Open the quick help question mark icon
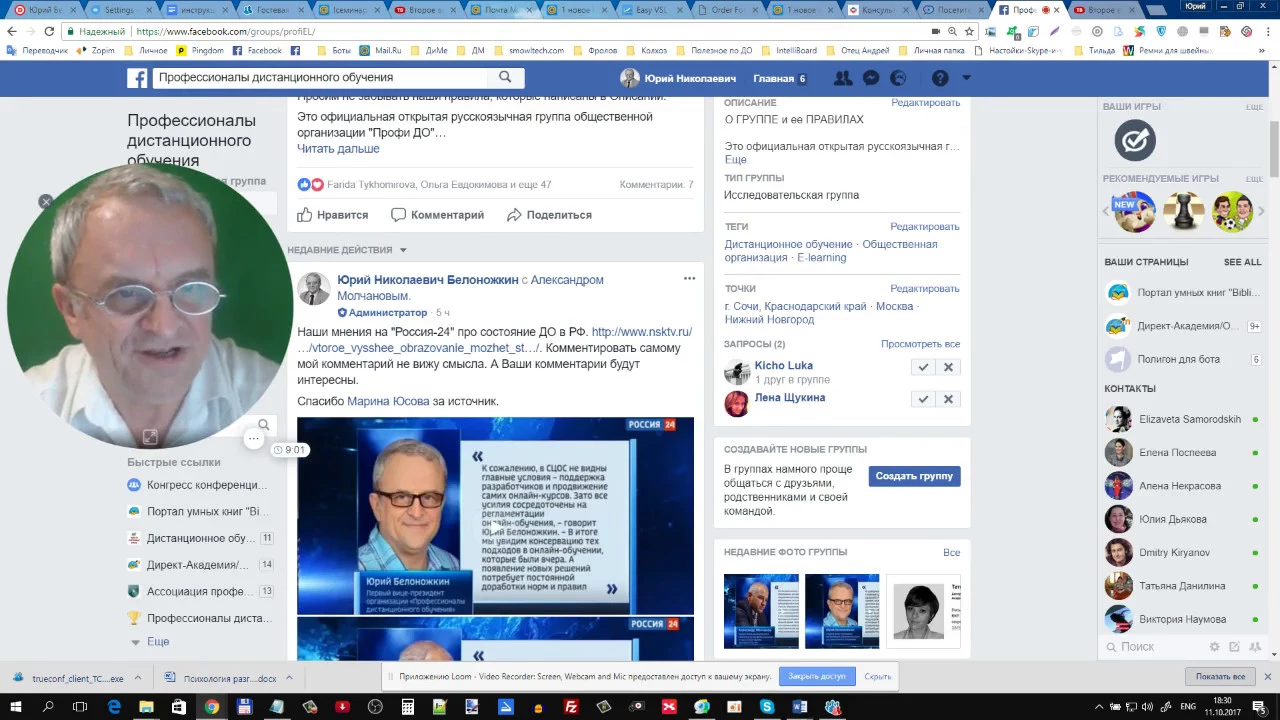Viewport: 1280px width, 720px height. [x=940, y=78]
